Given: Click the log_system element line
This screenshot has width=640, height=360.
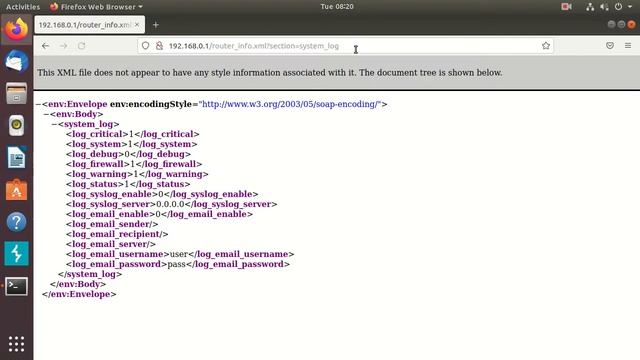Looking at the screenshot, I should [131, 144].
